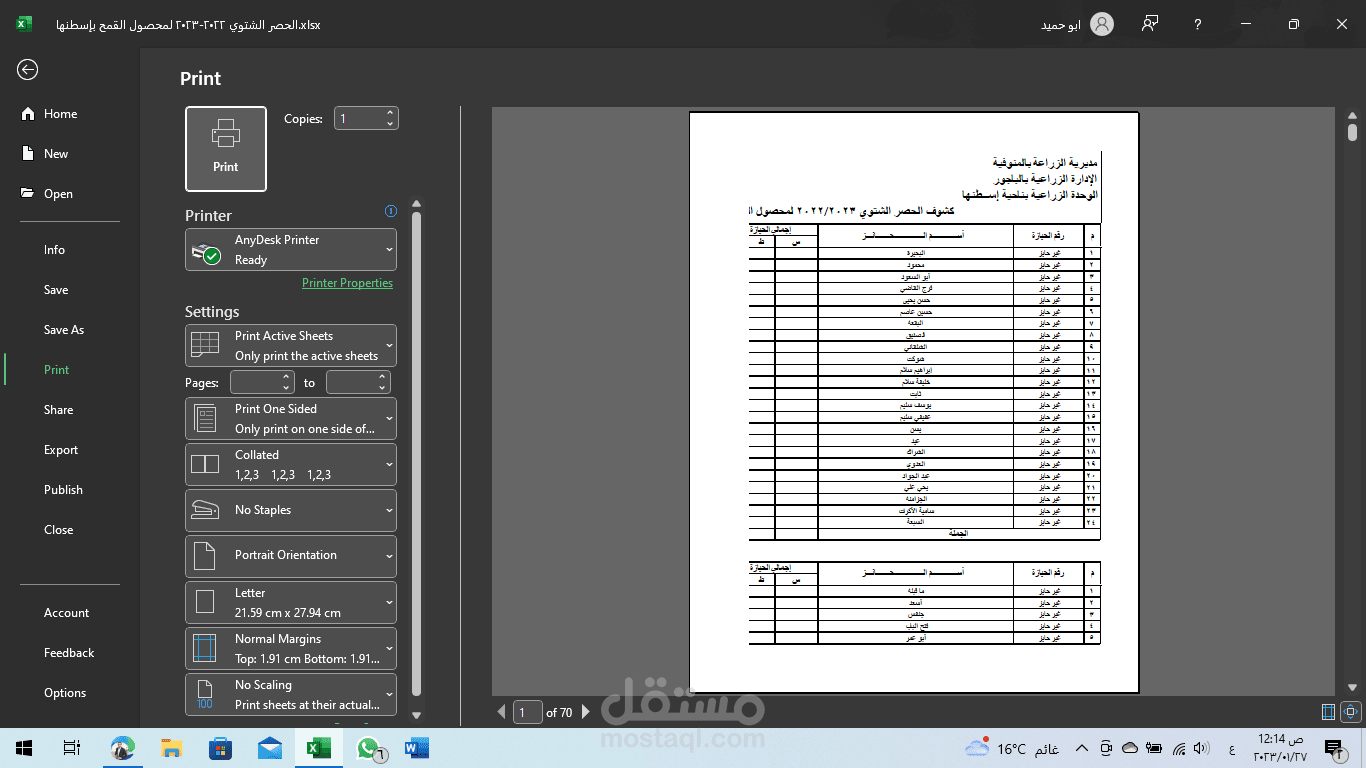Click the feedback icon in the title bar

(x=1150, y=24)
